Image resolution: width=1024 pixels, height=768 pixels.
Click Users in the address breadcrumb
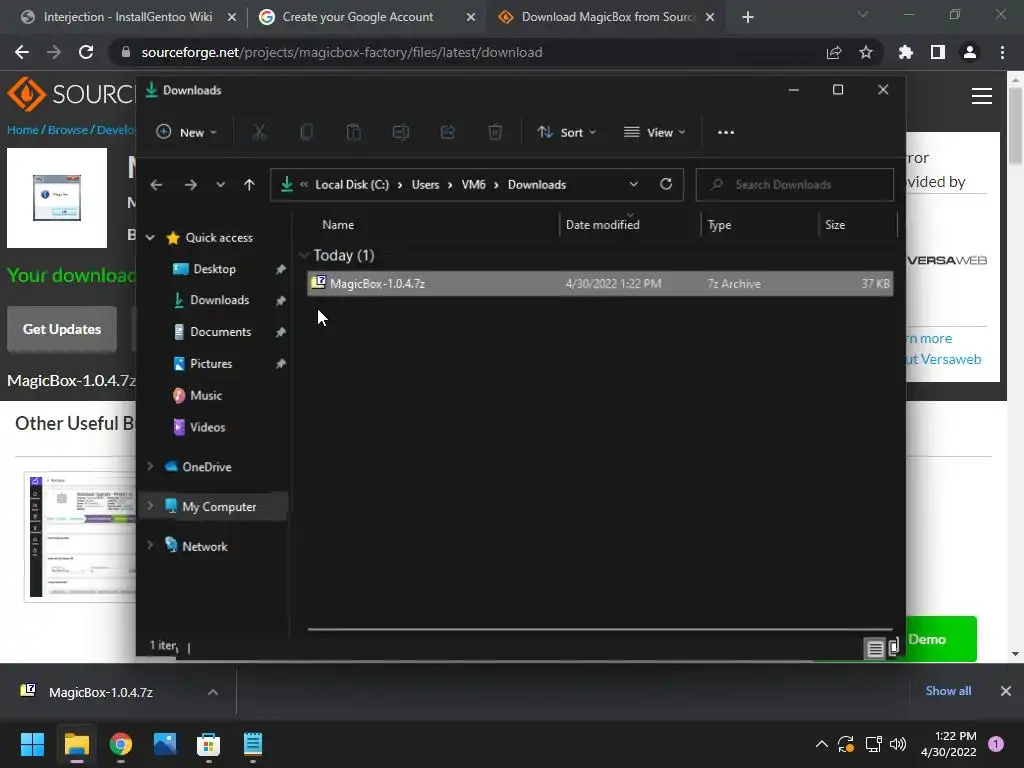pos(425,185)
